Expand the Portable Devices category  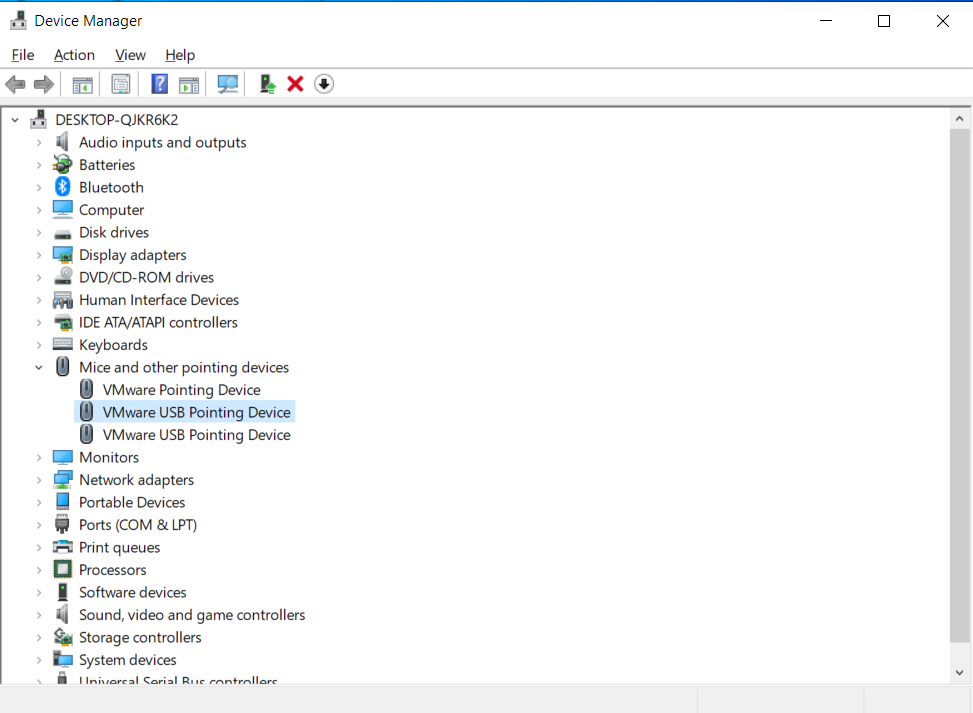click(39, 502)
